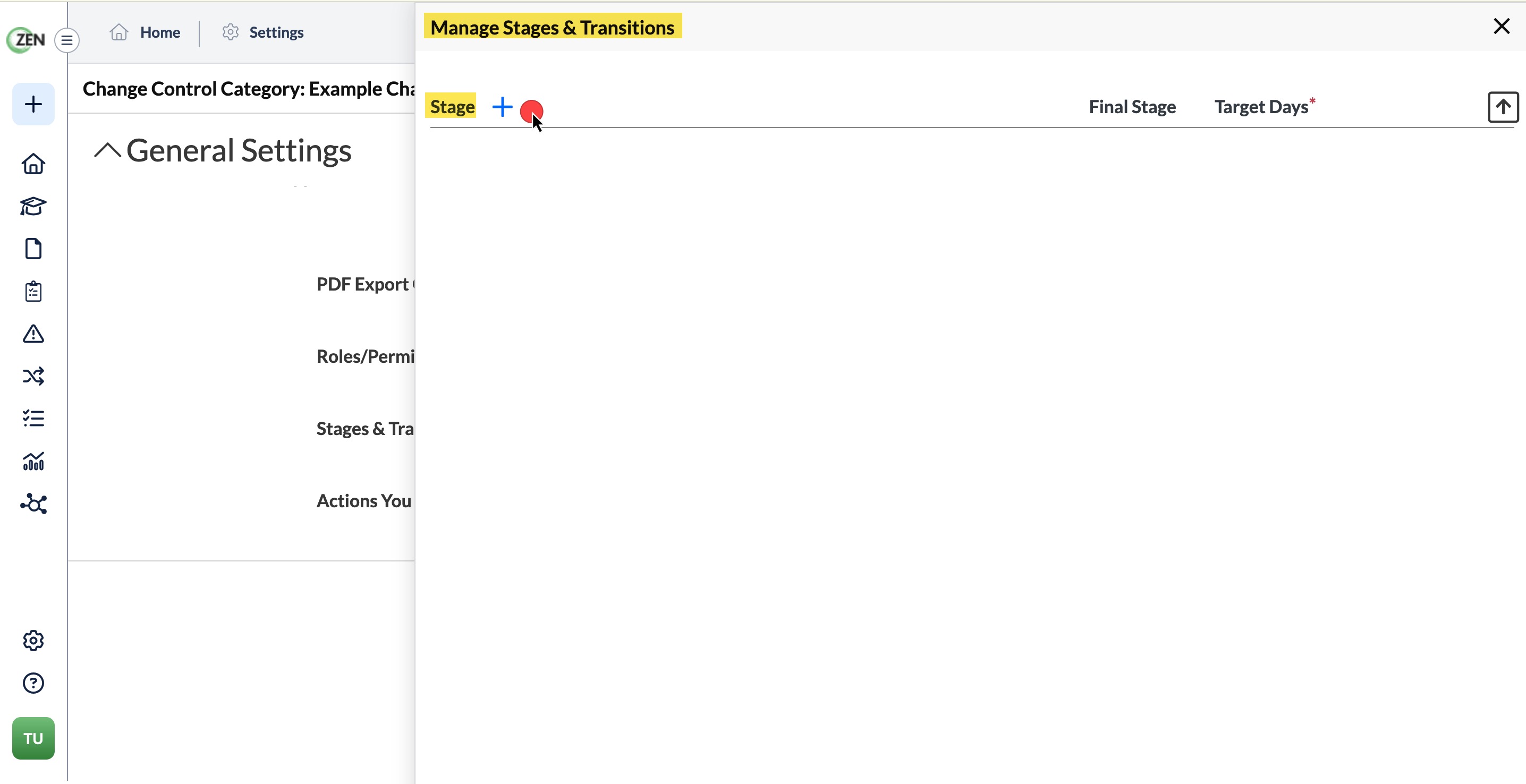1526x784 pixels.
Task: Open the clipboard checklist icon
Action: coord(33,291)
